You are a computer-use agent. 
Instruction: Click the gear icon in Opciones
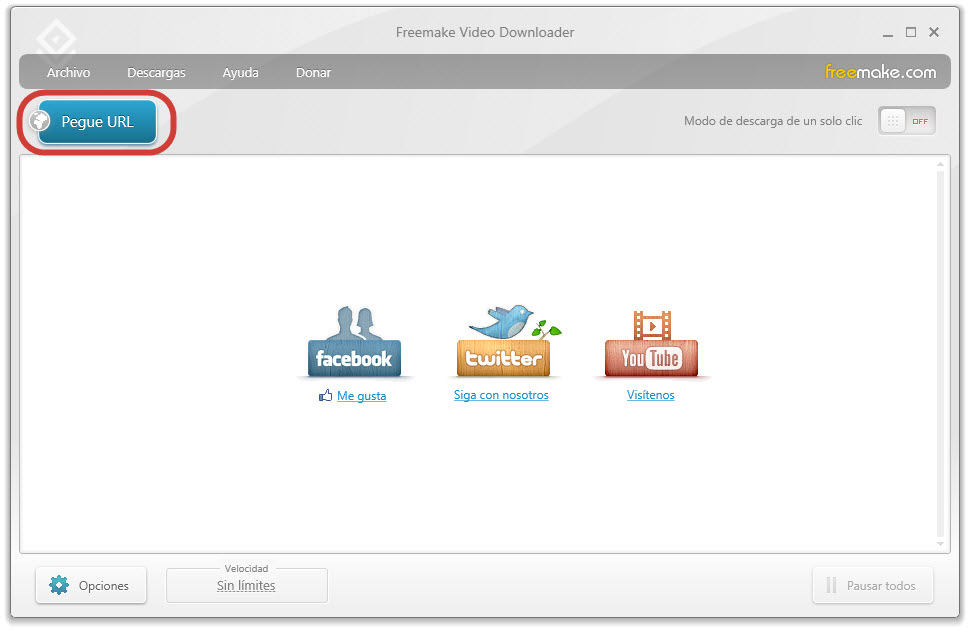click(x=59, y=585)
